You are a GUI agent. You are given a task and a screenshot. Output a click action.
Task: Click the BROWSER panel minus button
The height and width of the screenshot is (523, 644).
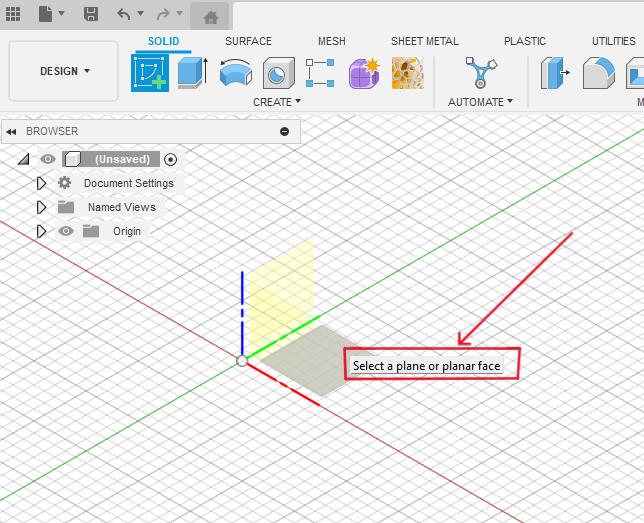tap(284, 131)
